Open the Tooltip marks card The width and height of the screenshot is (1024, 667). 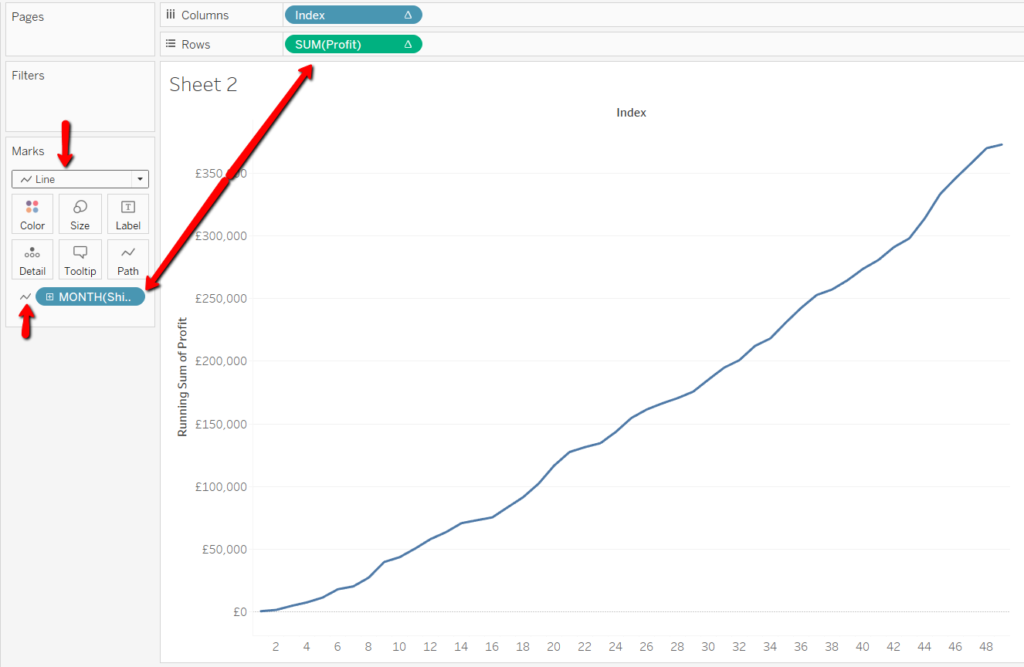click(80, 259)
